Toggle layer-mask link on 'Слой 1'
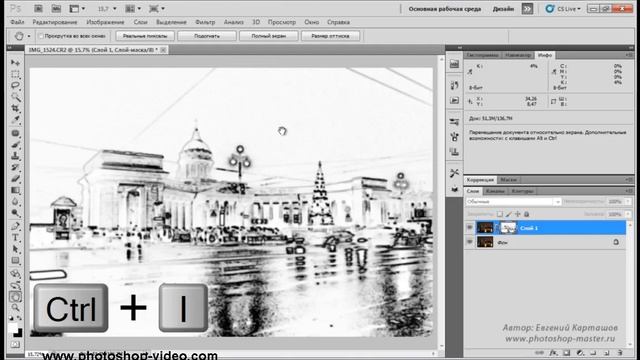This screenshot has height=360, width=640. [497, 228]
